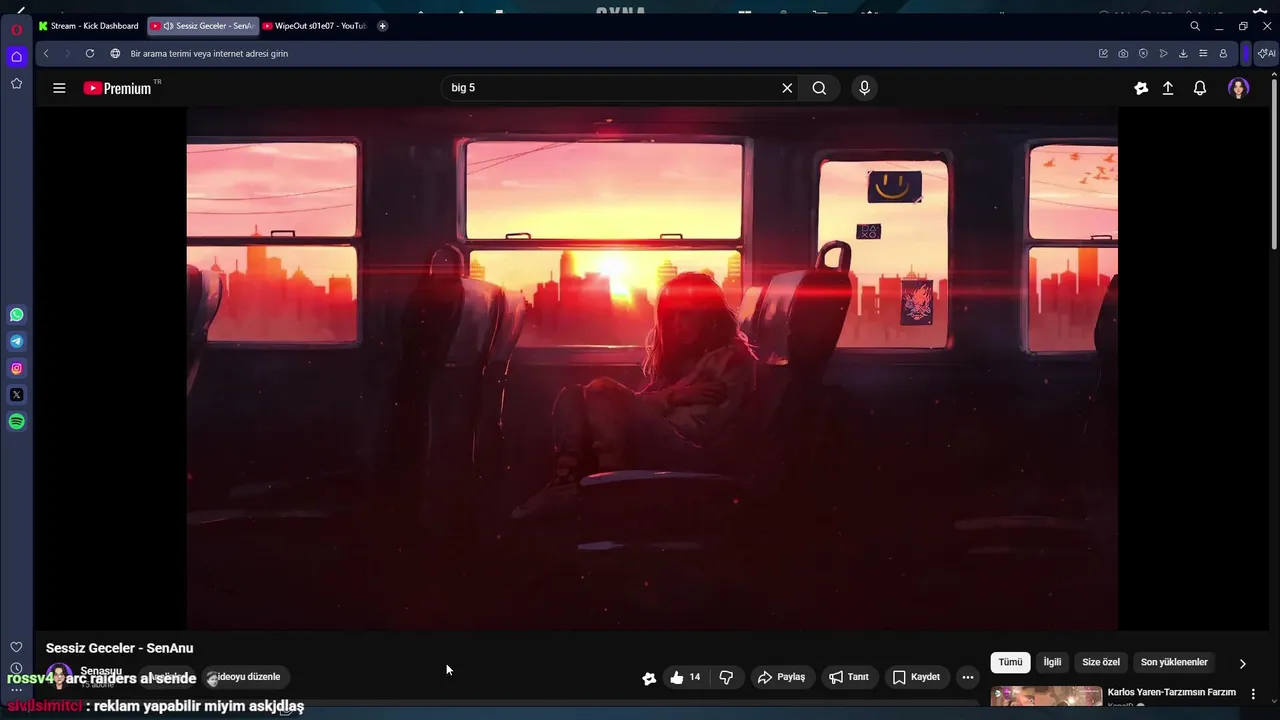Viewport: 1280px width, 720px height.
Task: Take snapshot with camera icon in address bar
Action: 1123,53
